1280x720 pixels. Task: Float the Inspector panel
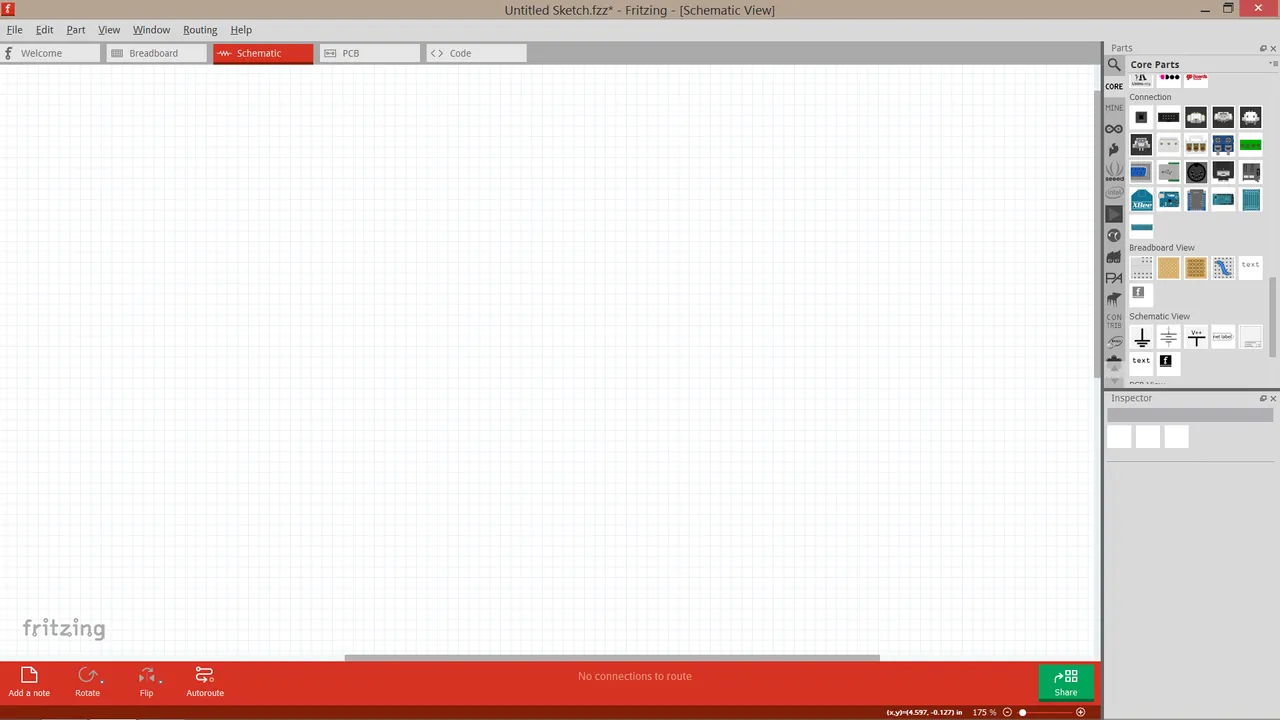[x=1262, y=398]
